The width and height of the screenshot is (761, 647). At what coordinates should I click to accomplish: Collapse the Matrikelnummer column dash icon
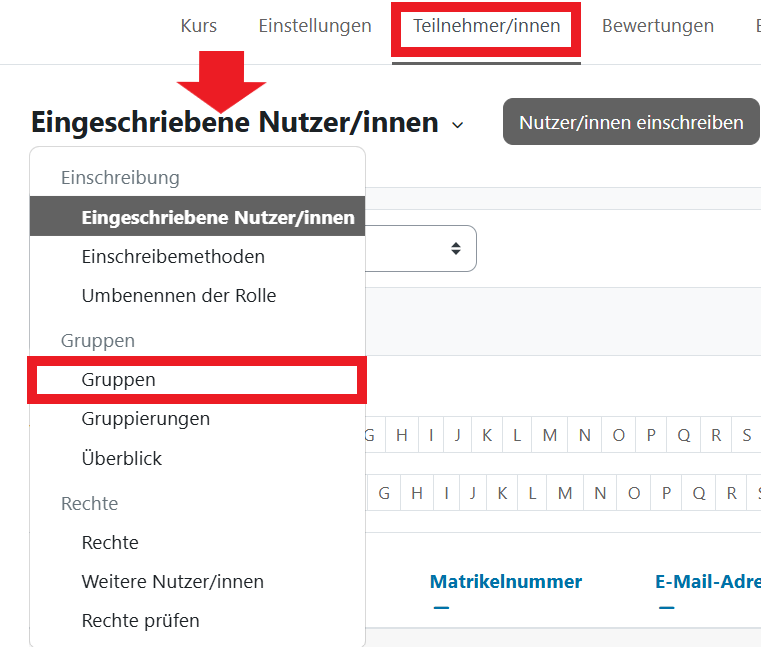point(441,607)
